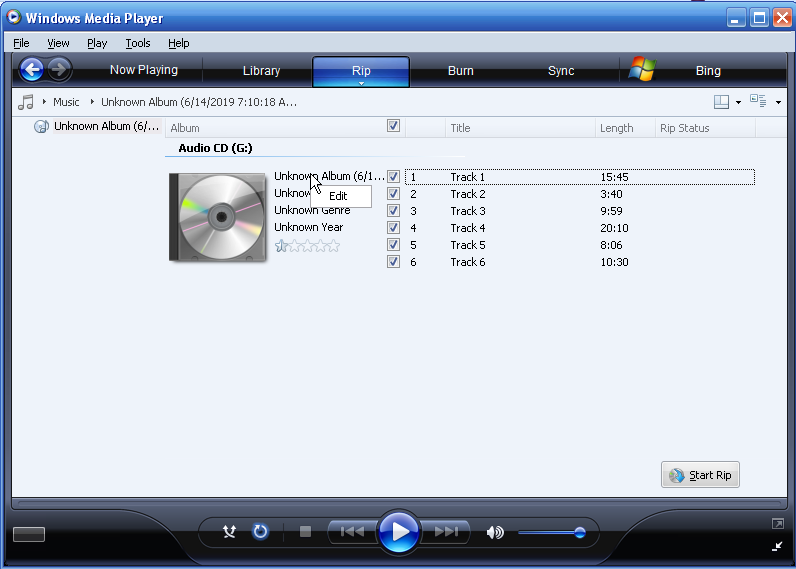This screenshot has width=796, height=569.
Task: Click the now-playing info box at bottom left
Action: [x=28, y=534]
